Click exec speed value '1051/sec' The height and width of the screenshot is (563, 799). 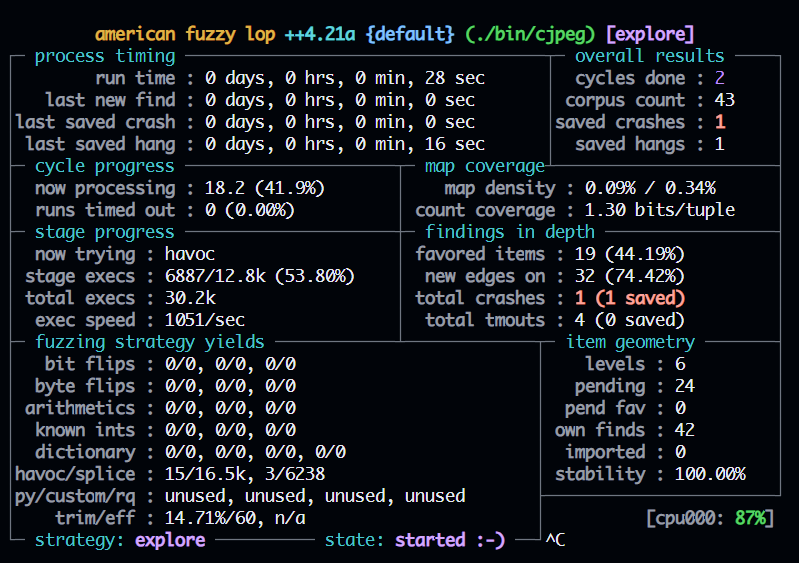click(x=205, y=319)
